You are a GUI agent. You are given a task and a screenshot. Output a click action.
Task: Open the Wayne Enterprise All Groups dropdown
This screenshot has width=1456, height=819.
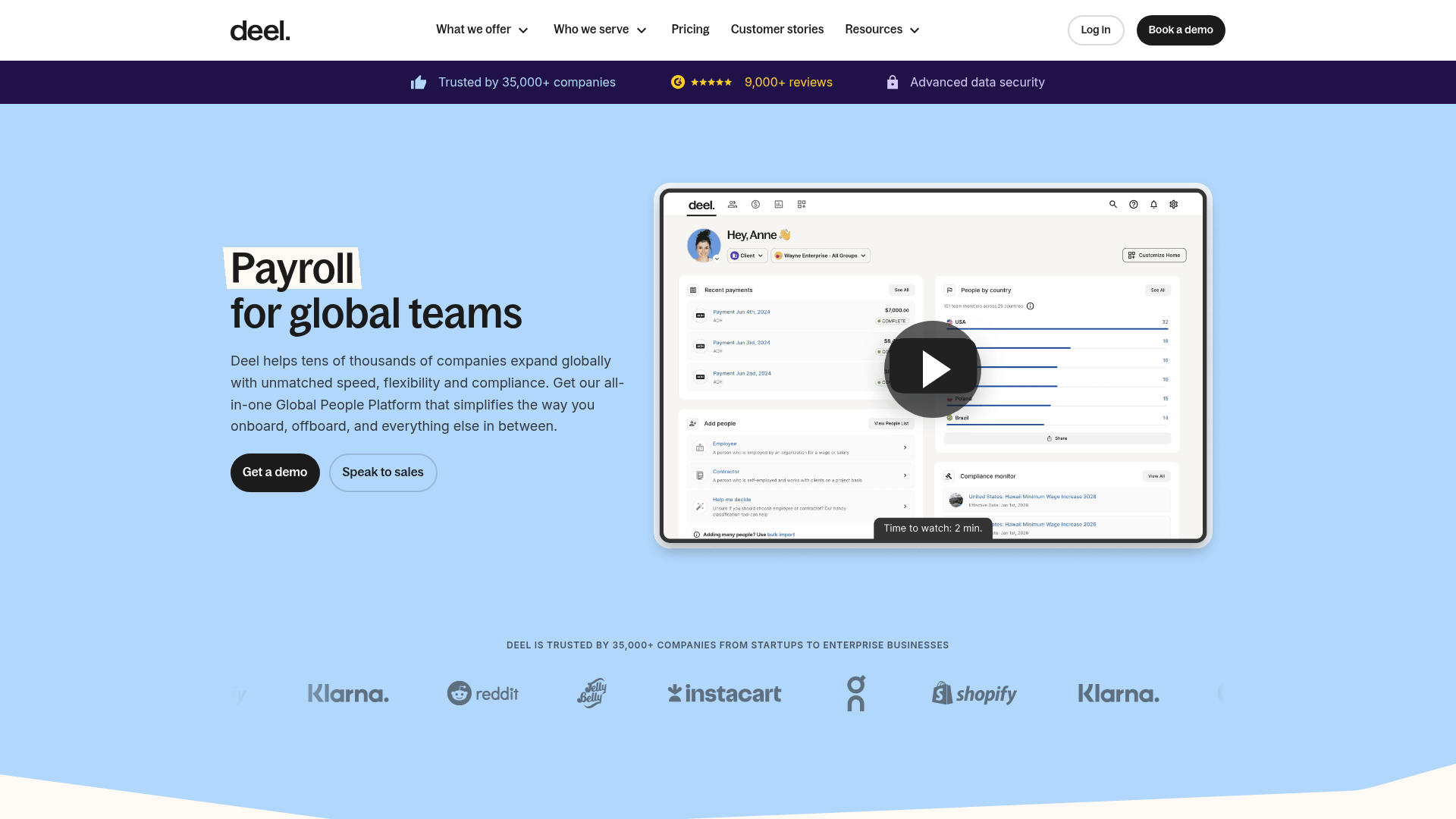point(821,256)
